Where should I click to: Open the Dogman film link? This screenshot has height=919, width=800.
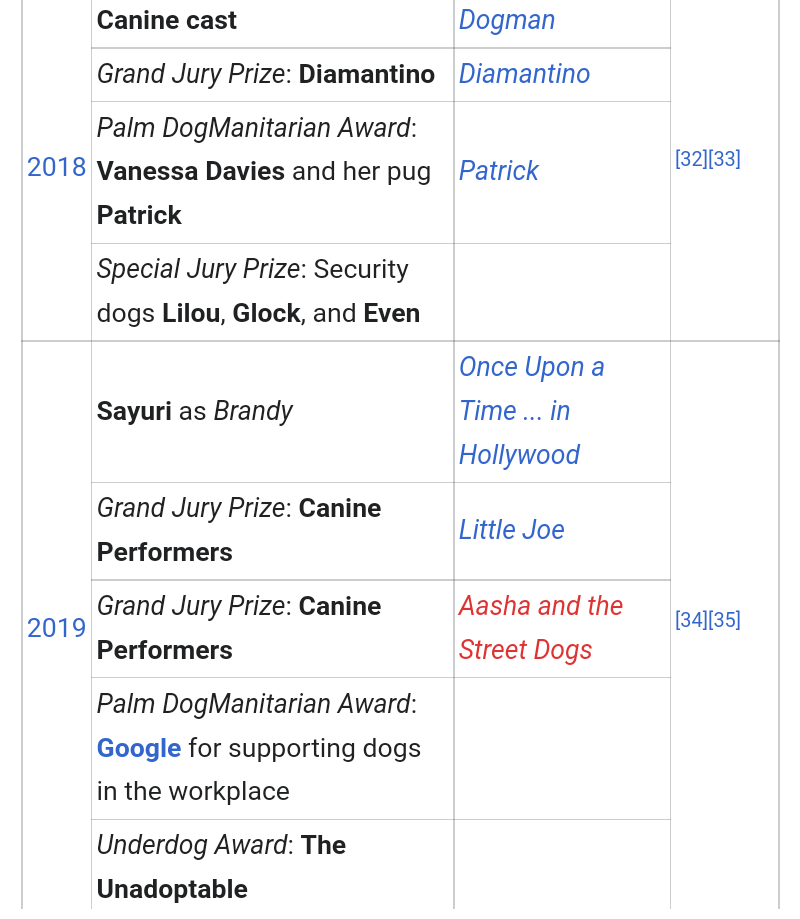click(506, 21)
